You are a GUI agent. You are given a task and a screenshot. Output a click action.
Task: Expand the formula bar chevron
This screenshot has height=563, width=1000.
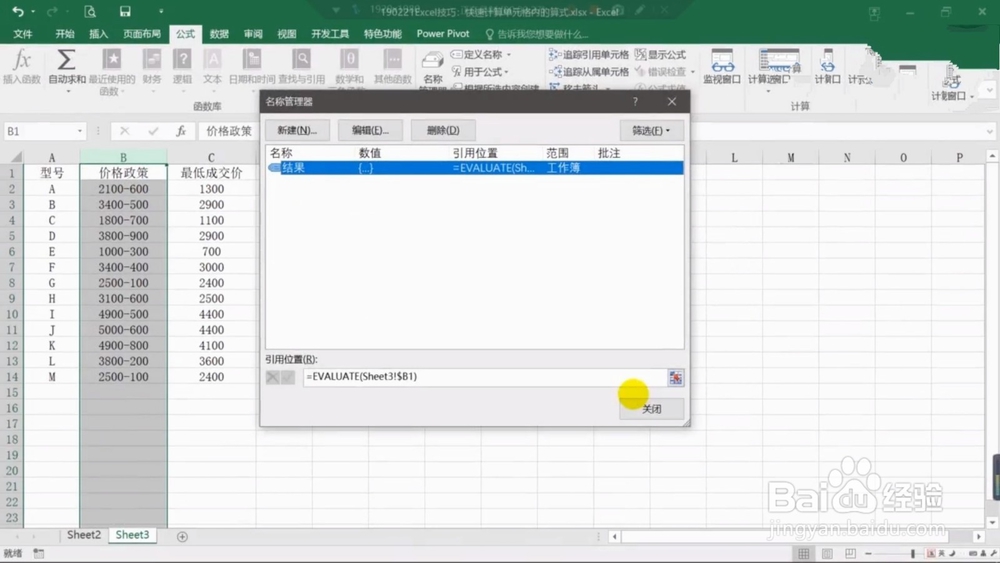989,131
